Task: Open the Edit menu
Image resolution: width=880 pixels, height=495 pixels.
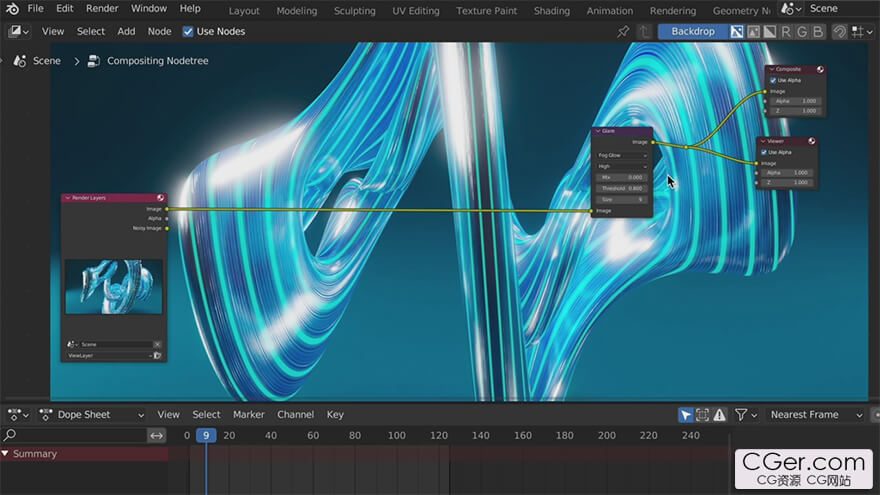Action: [x=65, y=8]
